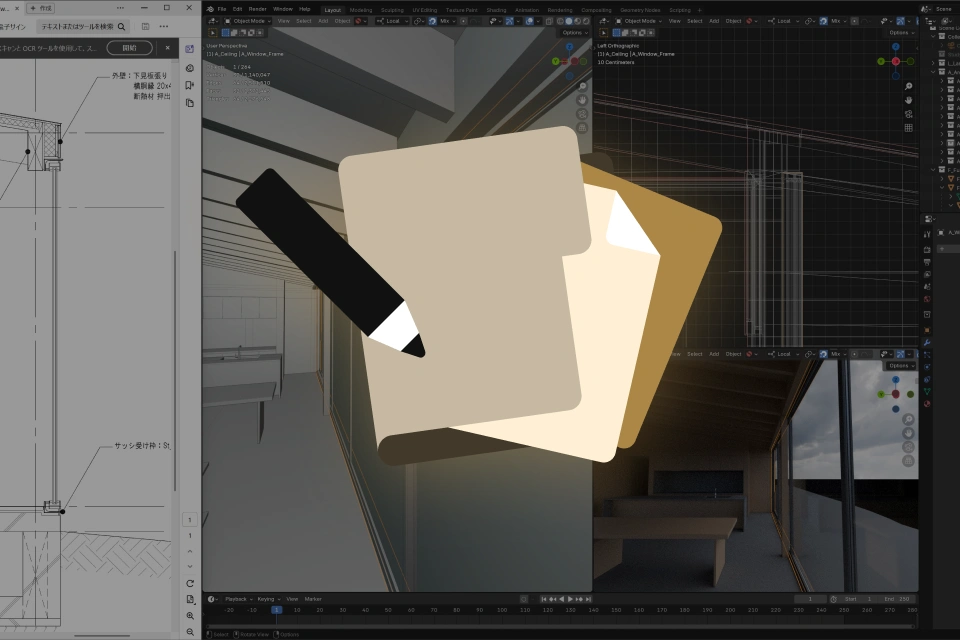Select Wireframe shading mode in main viewport header

pyautogui.click(x=560, y=21)
